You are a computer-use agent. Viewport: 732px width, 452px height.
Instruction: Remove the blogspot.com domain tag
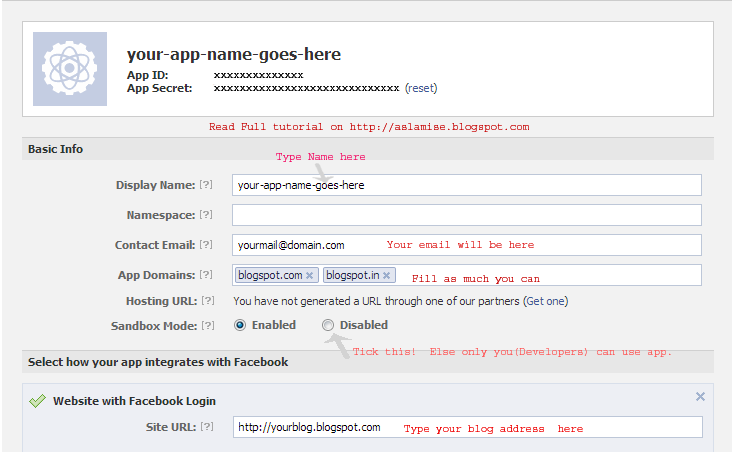(x=310, y=275)
